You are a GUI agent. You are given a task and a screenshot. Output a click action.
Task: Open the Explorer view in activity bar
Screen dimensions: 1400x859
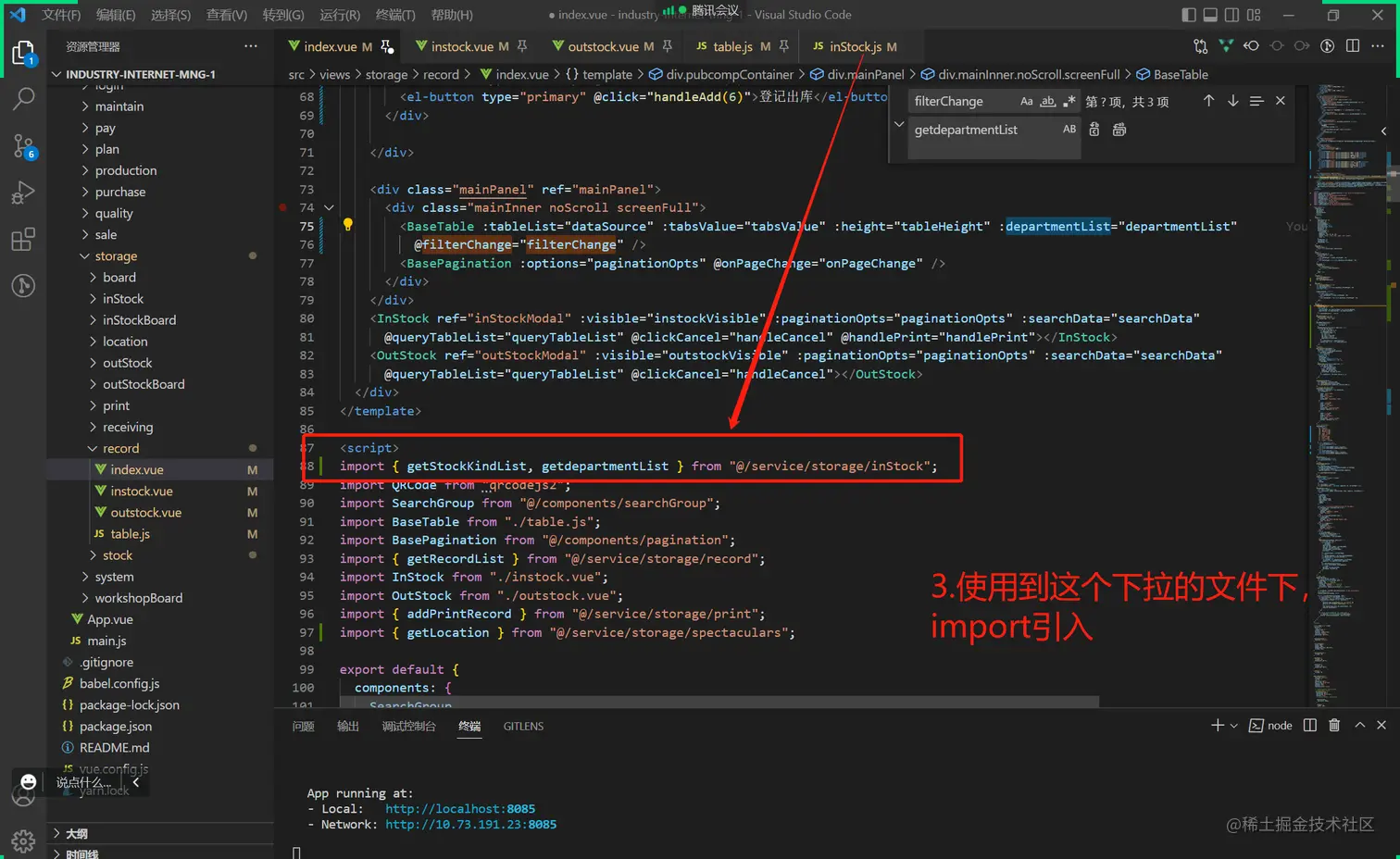click(x=23, y=53)
